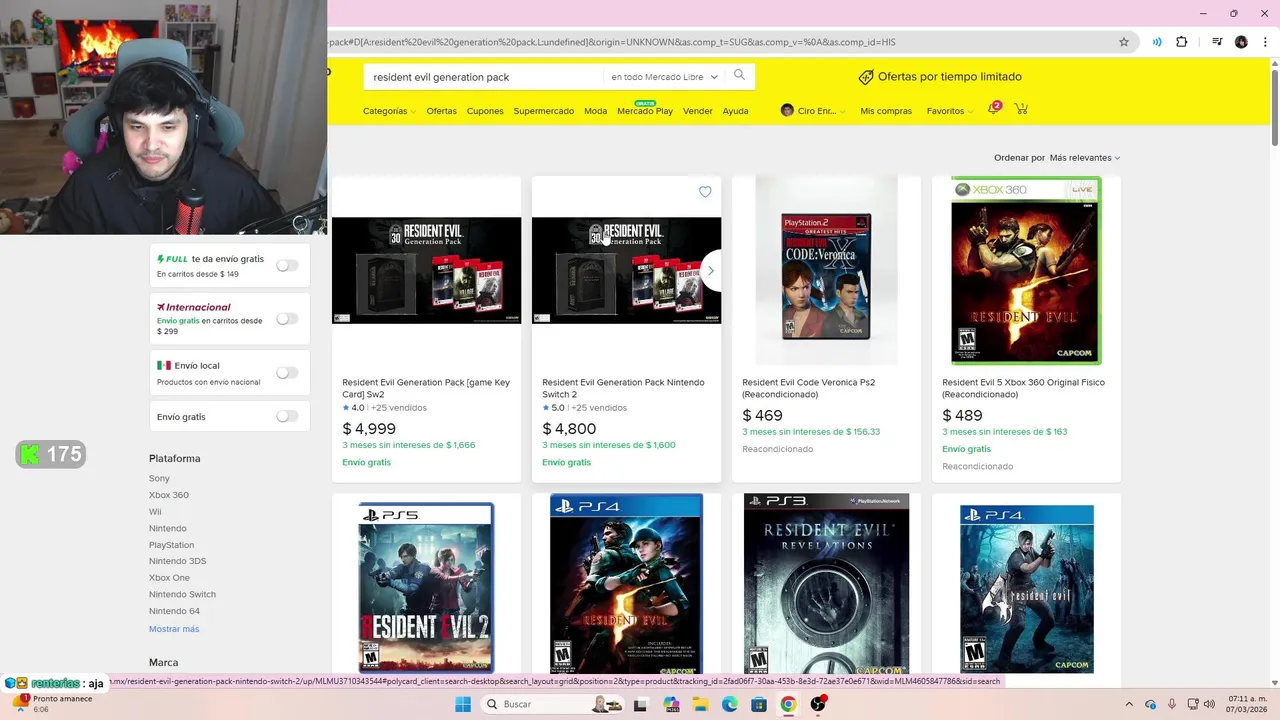Open Resident Evil 5 Xbox 360 Original Fisico title
The image size is (1280, 720).
click(1023, 388)
